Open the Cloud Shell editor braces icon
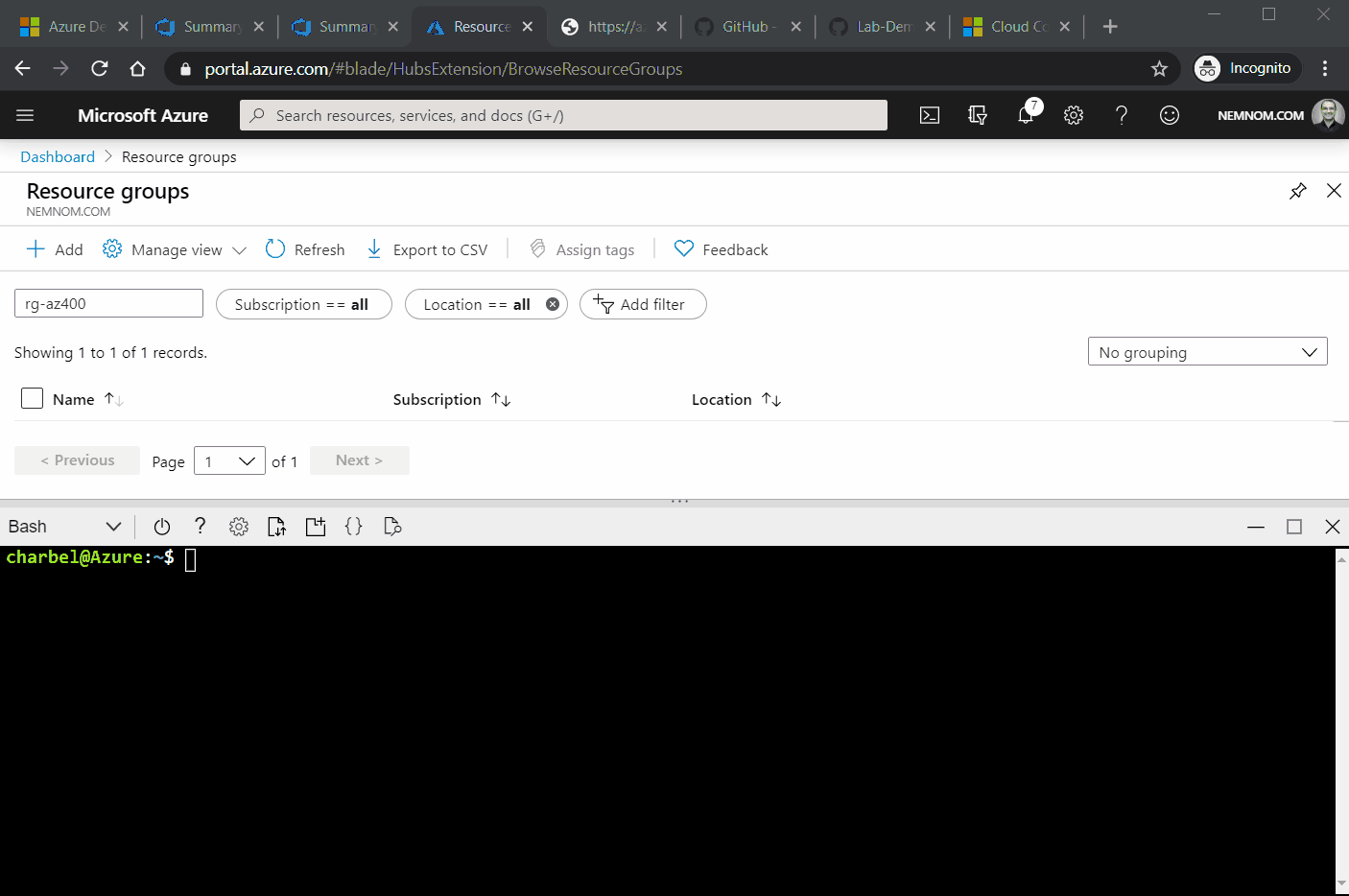 click(x=354, y=527)
